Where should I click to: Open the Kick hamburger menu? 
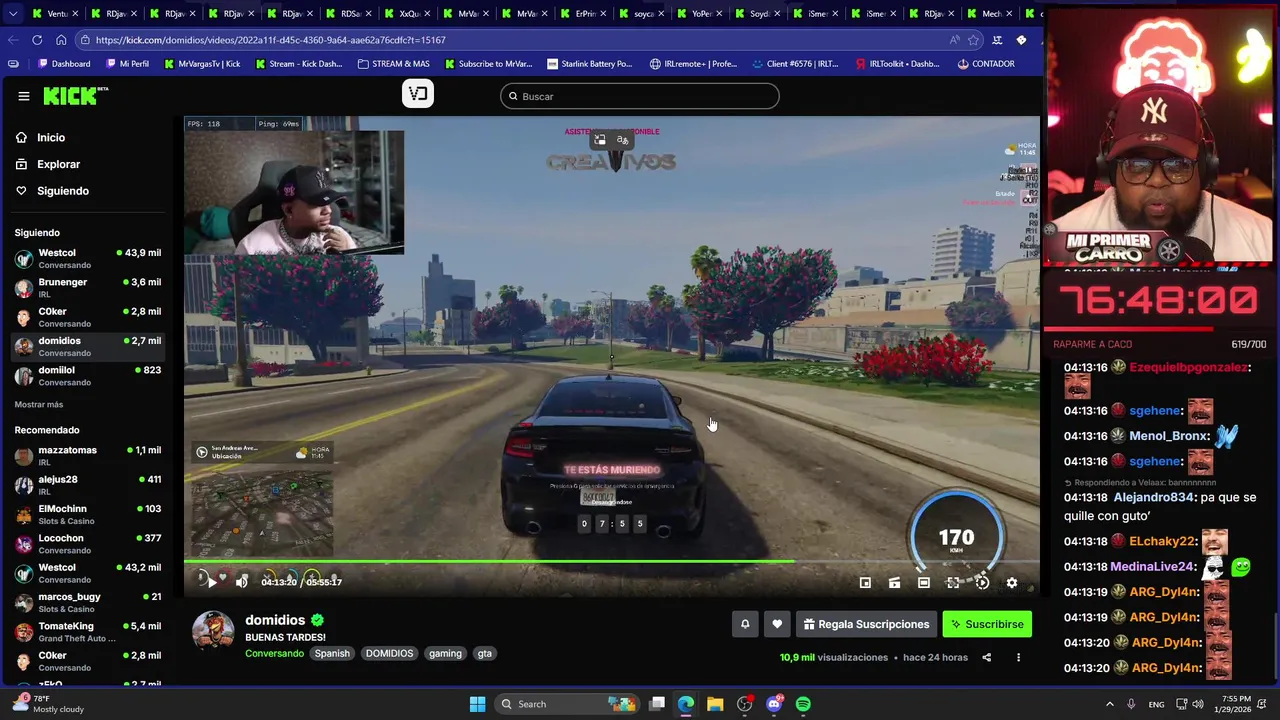pos(24,96)
